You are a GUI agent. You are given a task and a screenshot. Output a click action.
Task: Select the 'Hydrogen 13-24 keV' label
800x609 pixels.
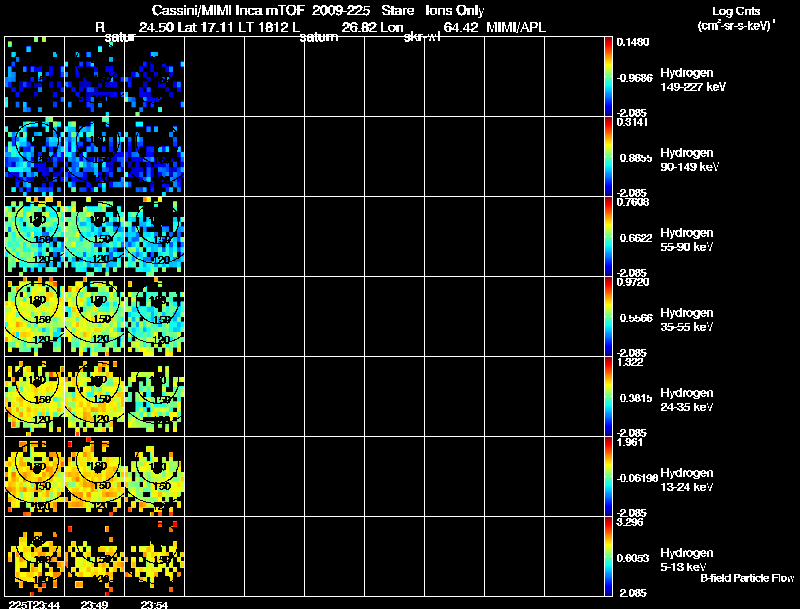[x=687, y=480]
